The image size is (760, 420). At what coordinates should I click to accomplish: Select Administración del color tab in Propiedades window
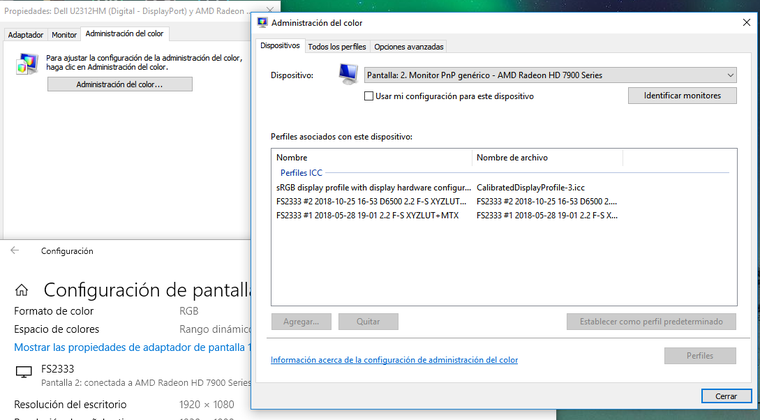[x=125, y=33]
